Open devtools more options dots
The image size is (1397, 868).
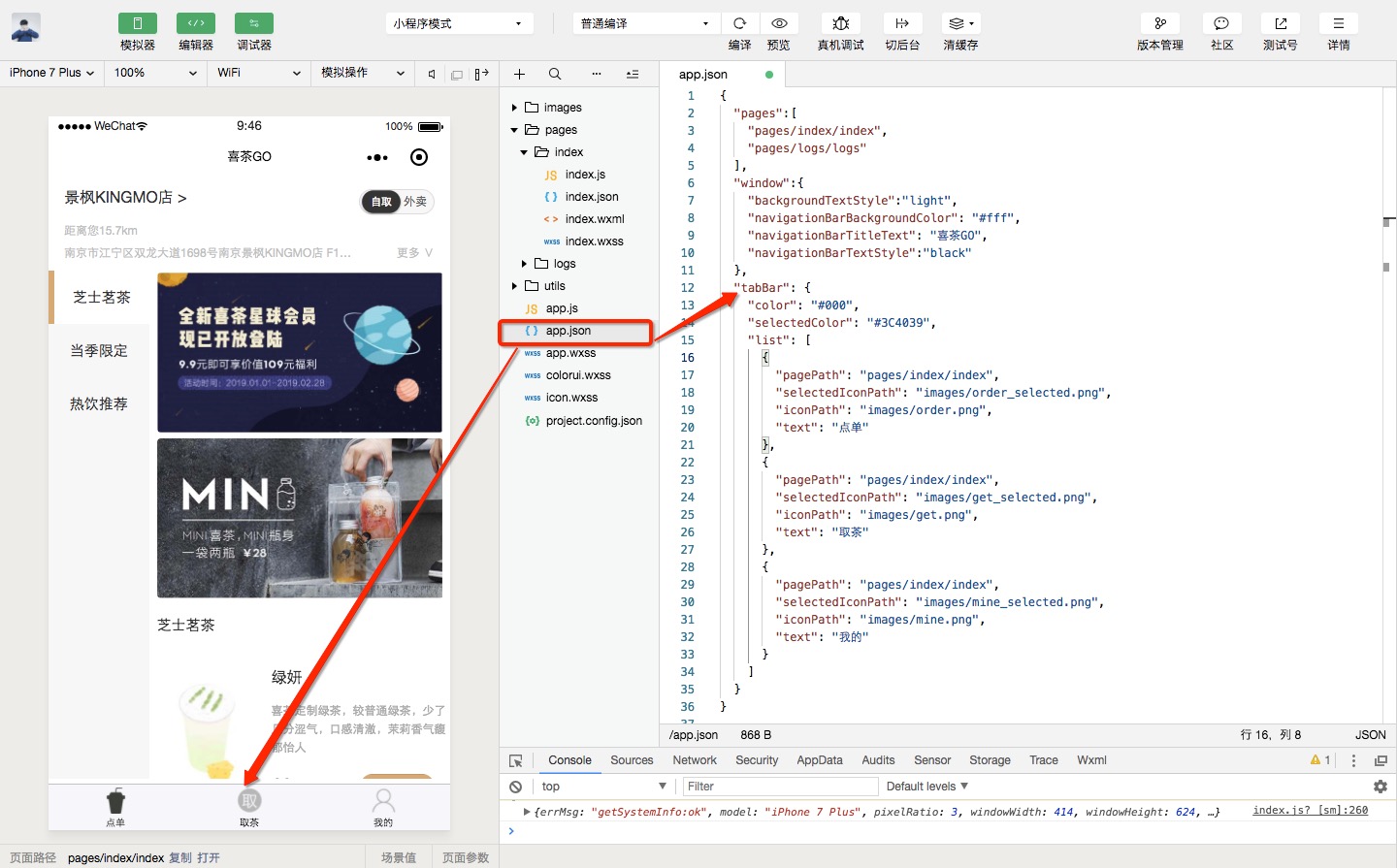point(1354,761)
